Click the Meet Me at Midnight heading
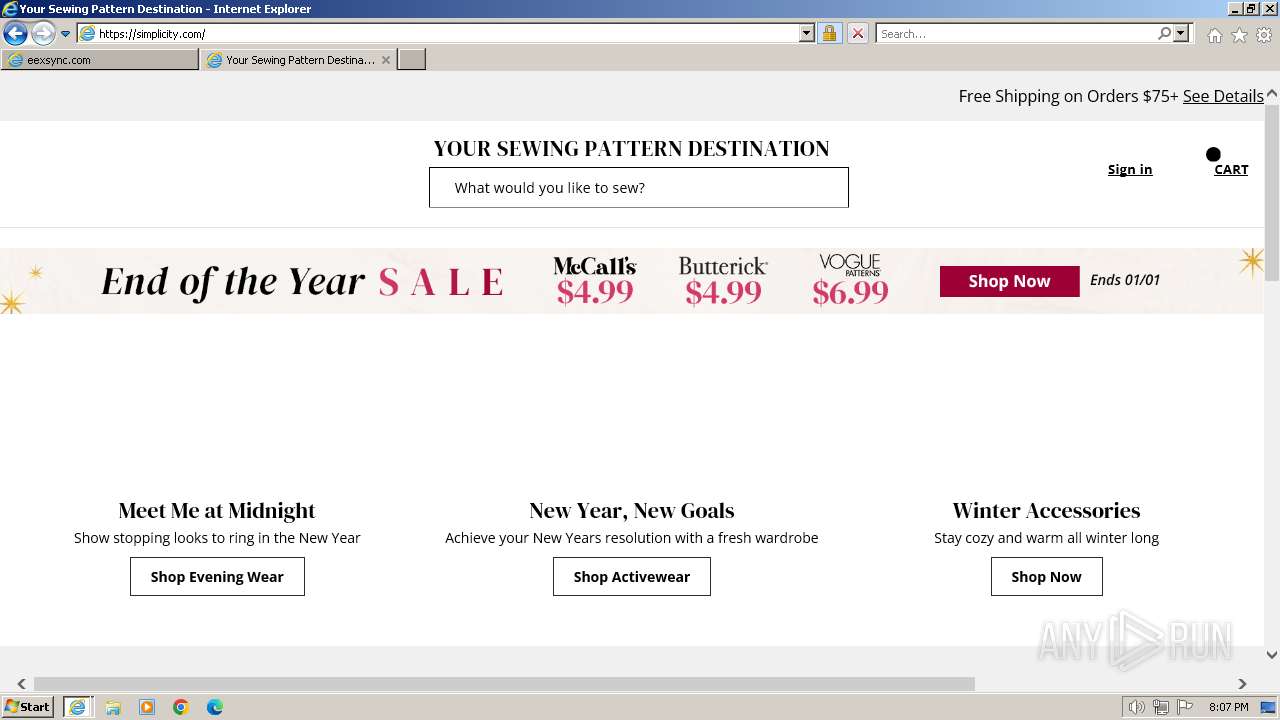Viewport: 1280px width, 720px height. pos(217,510)
